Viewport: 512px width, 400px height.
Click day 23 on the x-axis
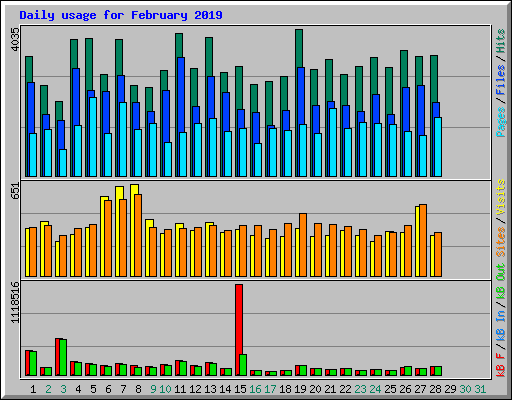click(x=360, y=389)
